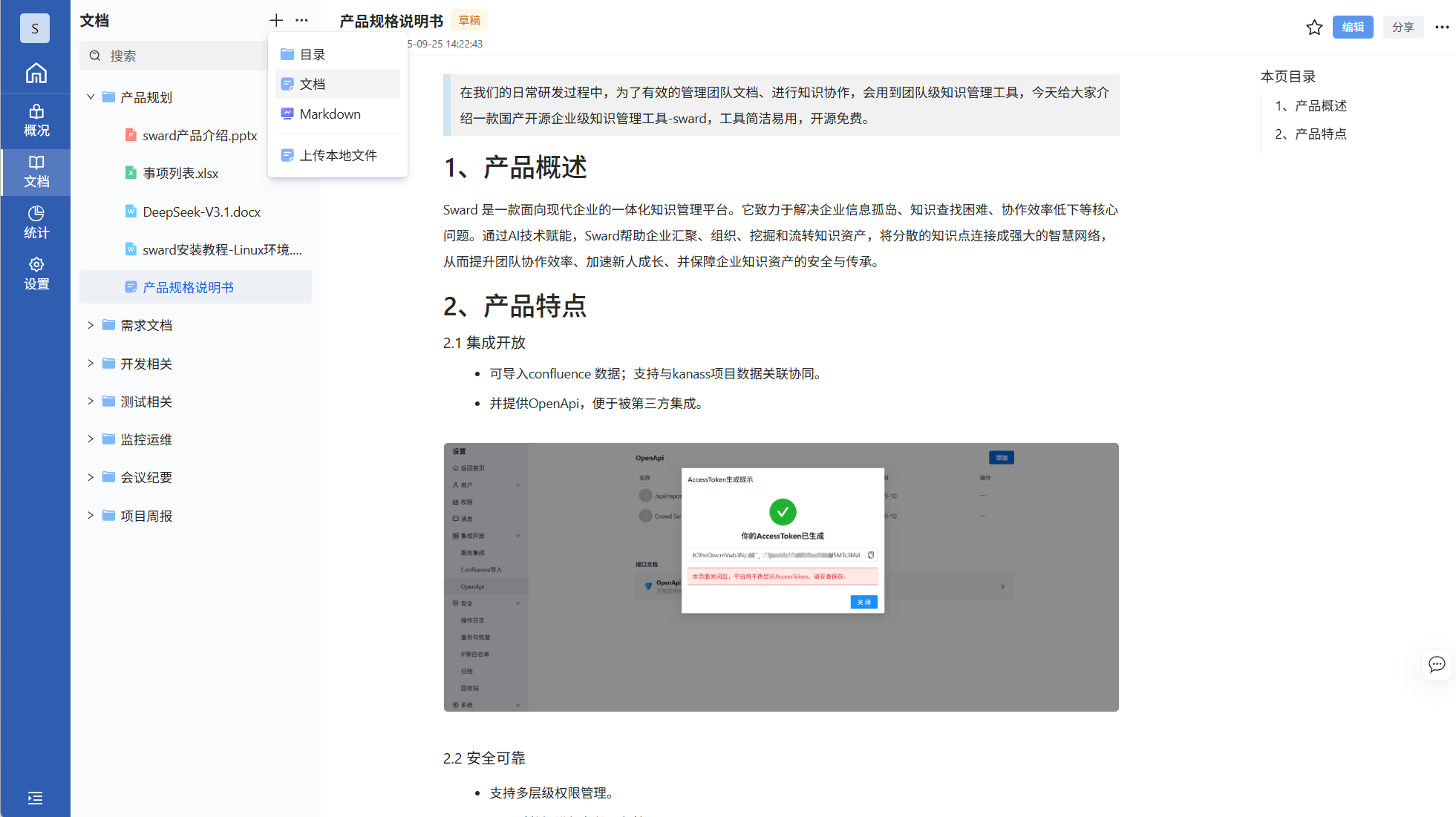Expand the 监控运维 folder

pos(91,439)
